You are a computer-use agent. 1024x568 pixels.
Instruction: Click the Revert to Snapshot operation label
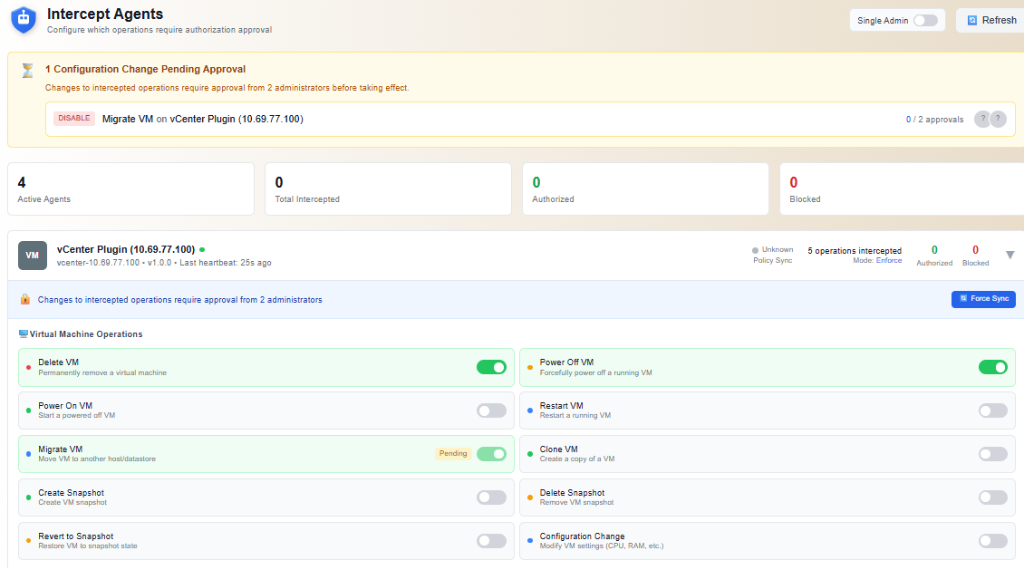tap(76, 536)
